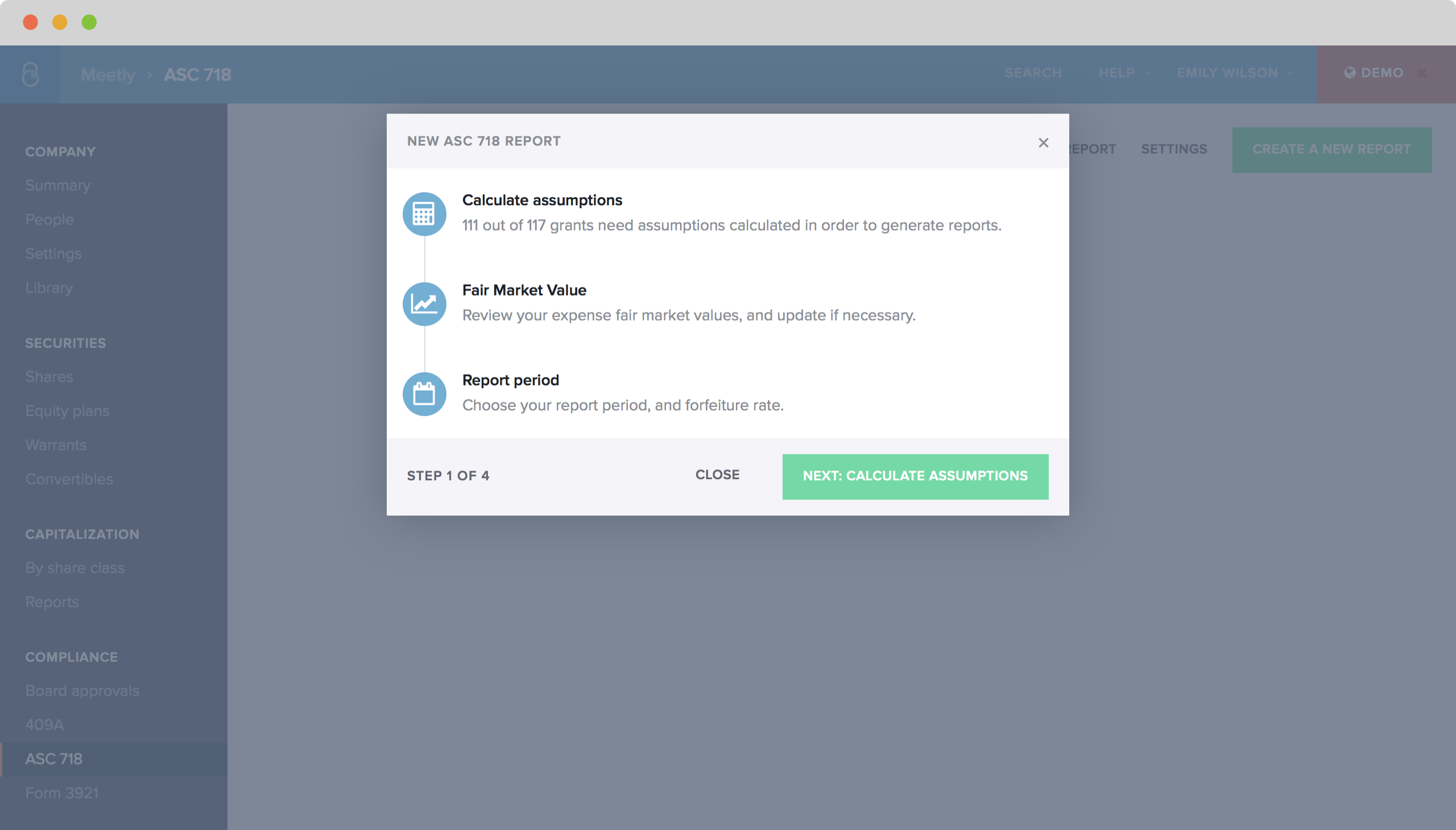Go to Meetly company breadcrumb link
The width and height of the screenshot is (1456, 830).
108,74
